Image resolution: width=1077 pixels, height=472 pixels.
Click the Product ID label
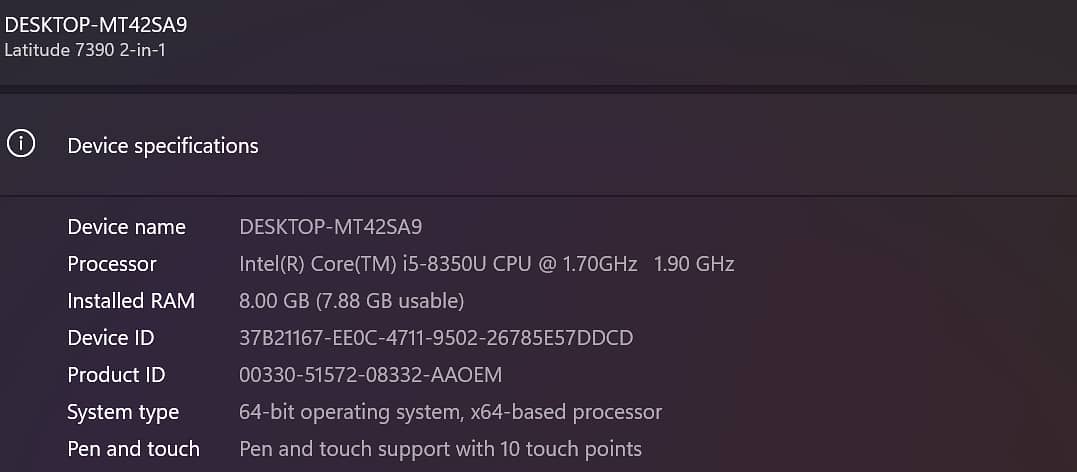116,375
